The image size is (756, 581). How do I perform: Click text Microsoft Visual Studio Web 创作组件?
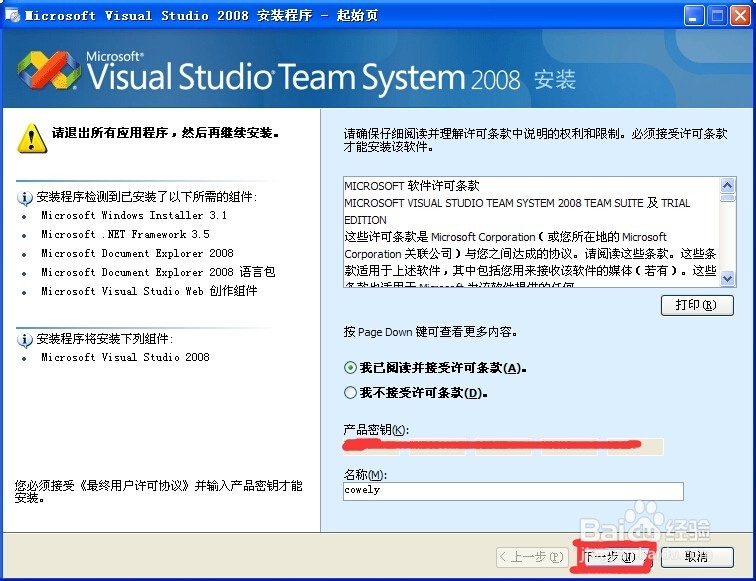(149, 291)
